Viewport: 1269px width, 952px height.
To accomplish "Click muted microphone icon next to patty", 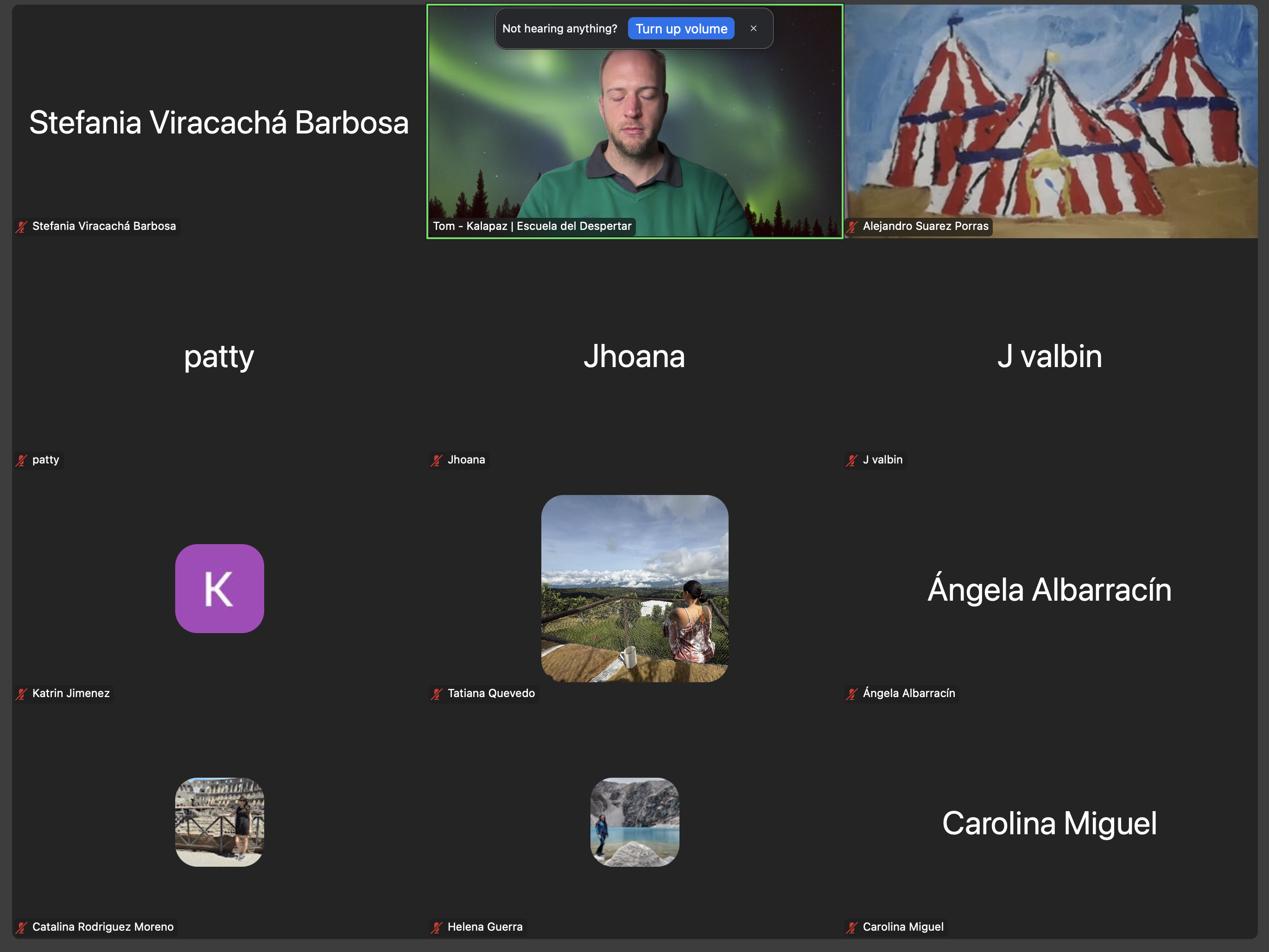I will [22, 460].
